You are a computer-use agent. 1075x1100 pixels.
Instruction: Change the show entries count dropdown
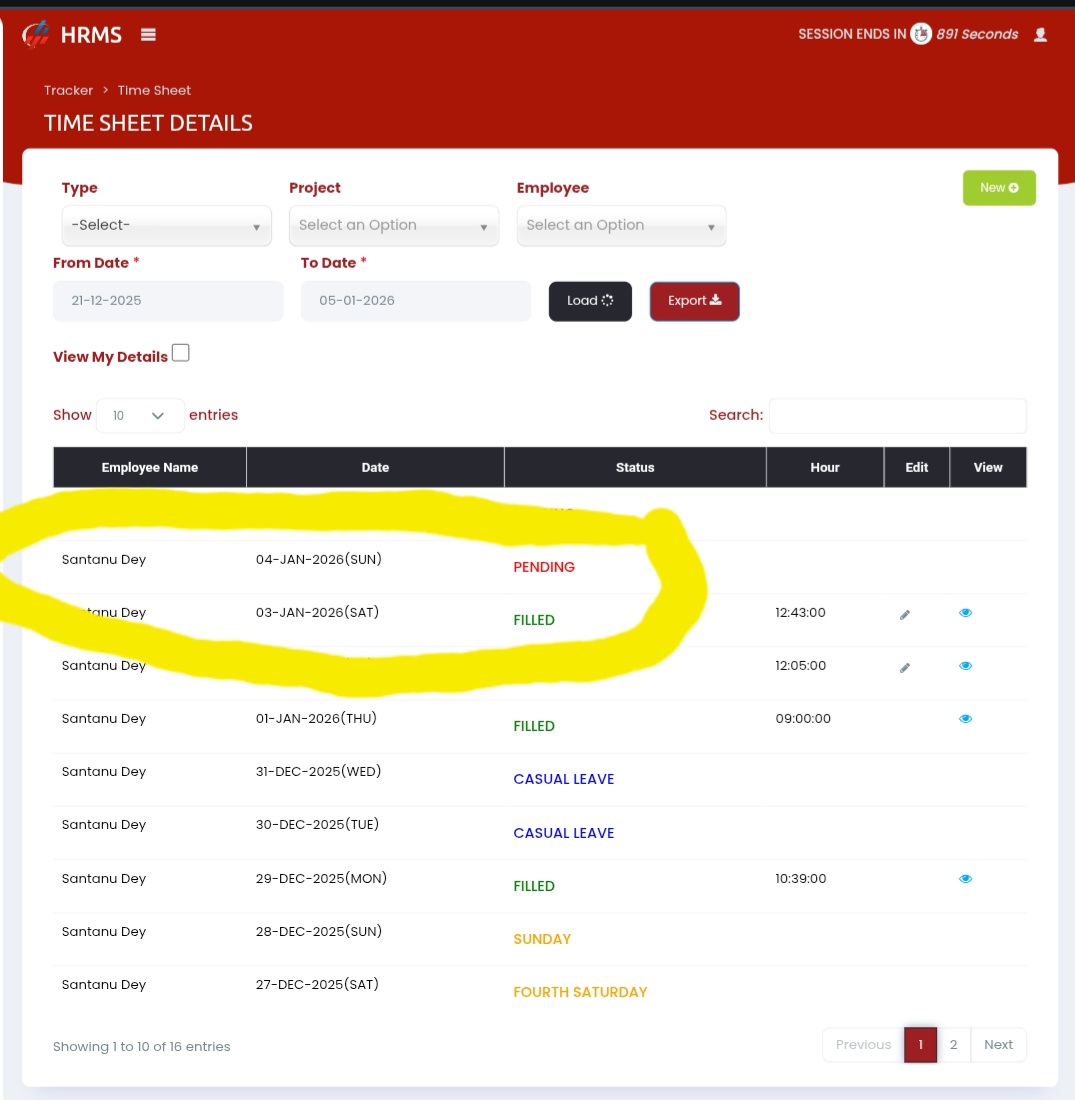[140, 415]
